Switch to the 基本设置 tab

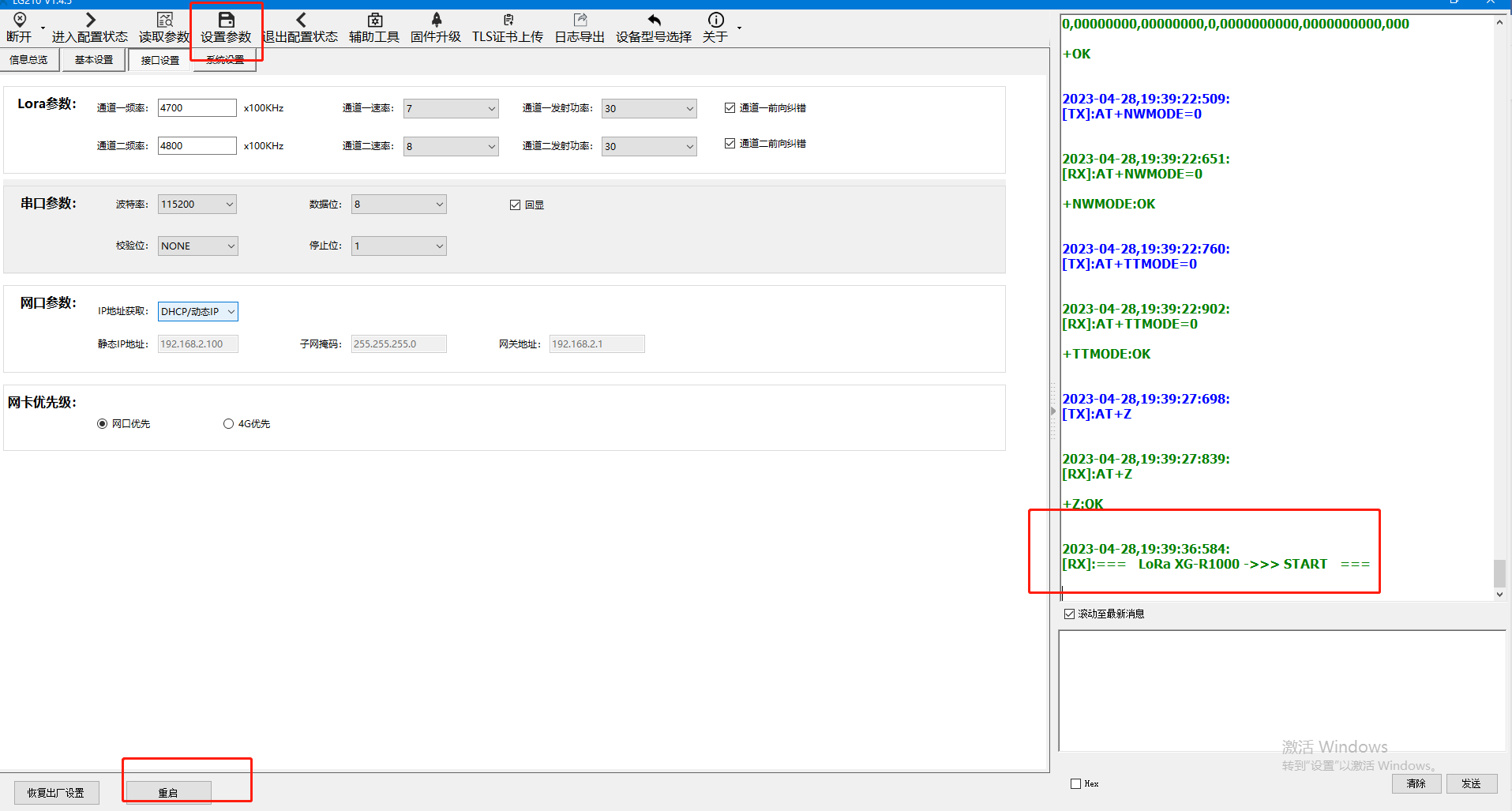pos(94,60)
